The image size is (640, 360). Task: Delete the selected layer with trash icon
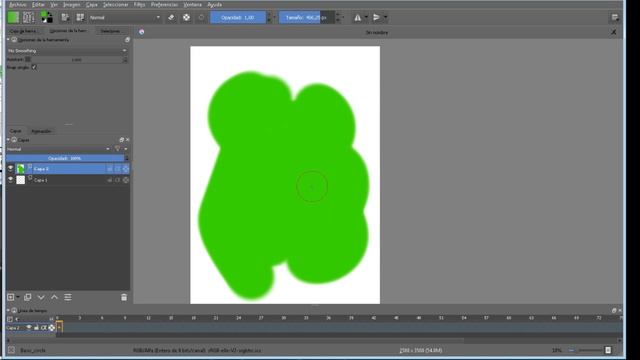click(x=124, y=297)
